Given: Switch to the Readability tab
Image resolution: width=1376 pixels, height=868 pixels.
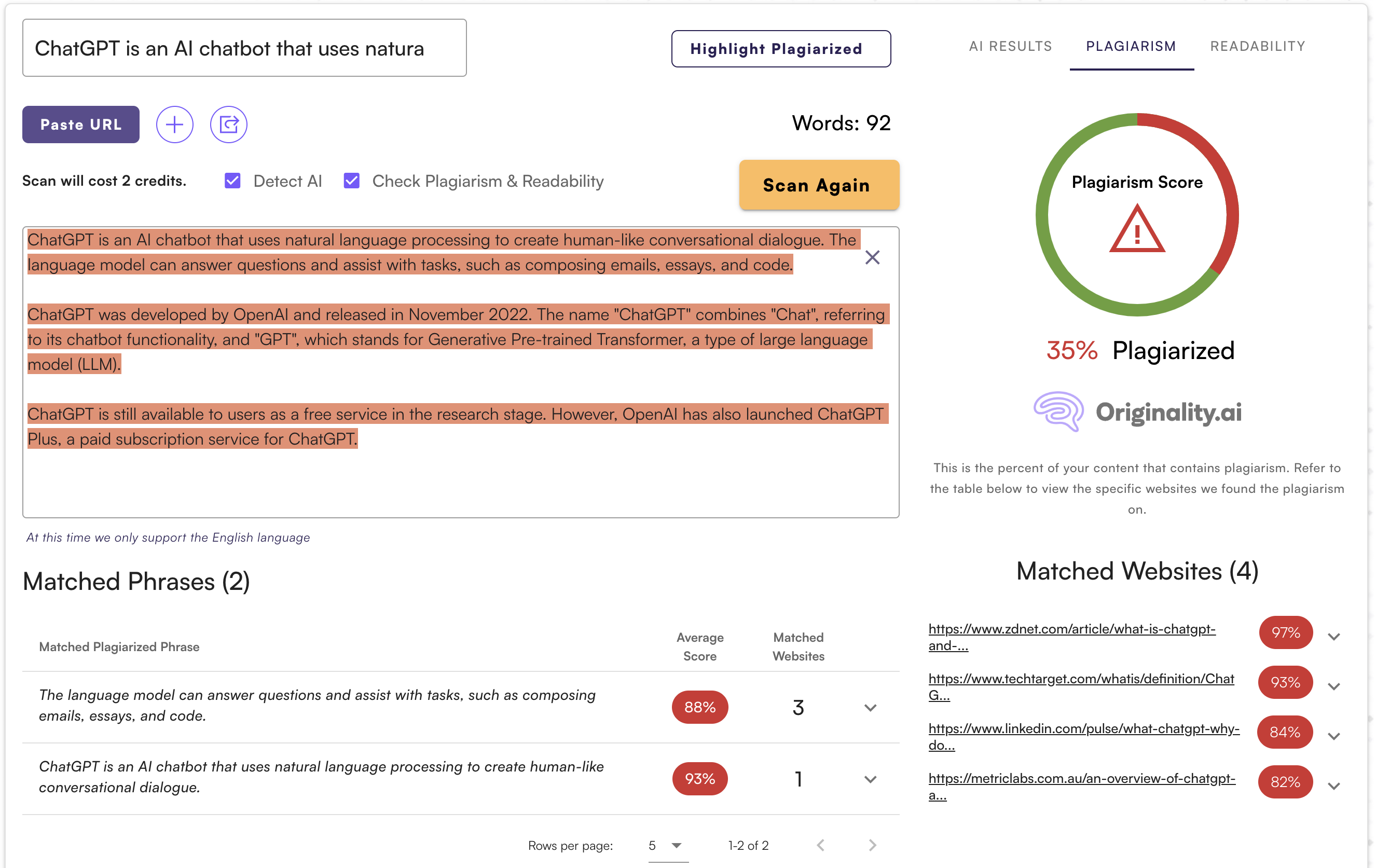Looking at the screenshot, I should 1257,47.
